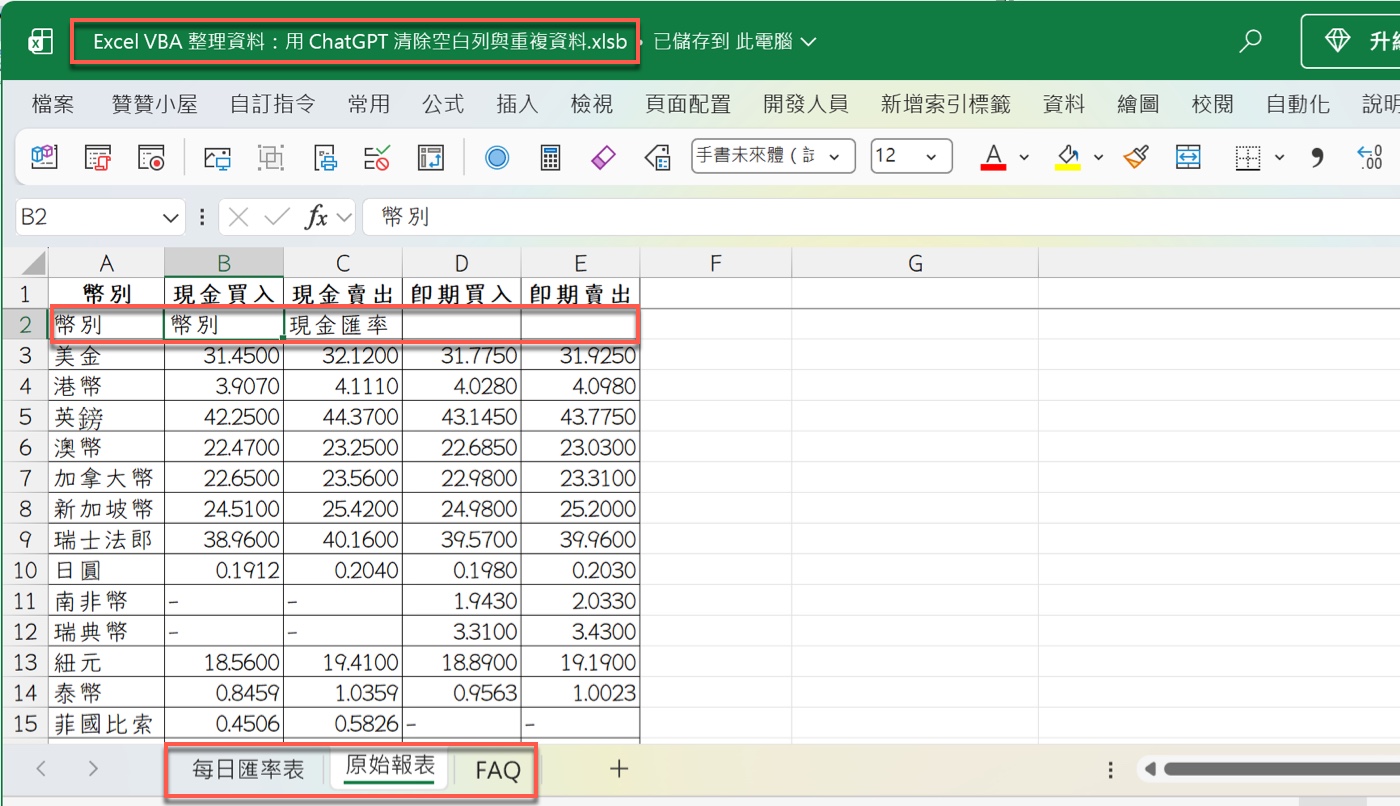Screen dimensions: 1400x806
Task: Expand the function dropdown beside fx
Action: point(344,217)
